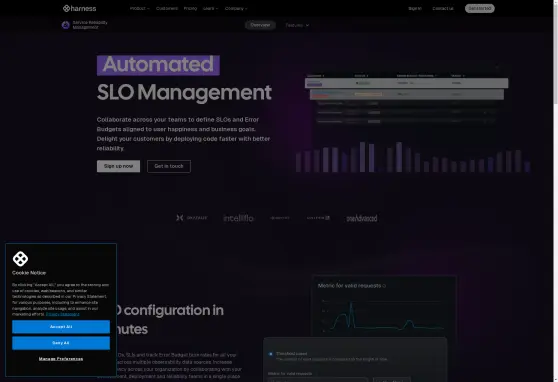Click the OneAdvanced customer logo

[362, 218]
